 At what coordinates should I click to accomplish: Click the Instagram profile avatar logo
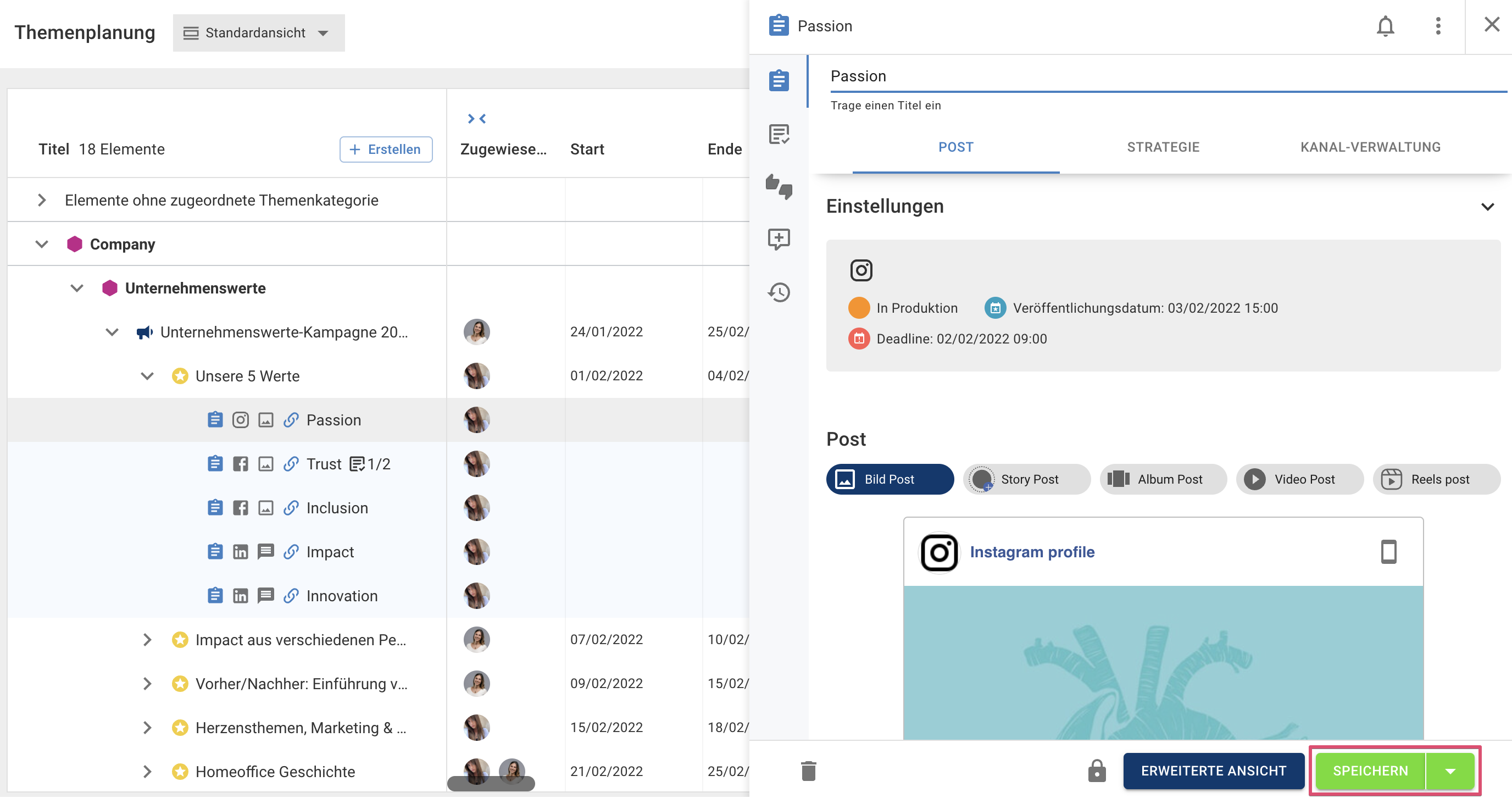pyautogui.click(x=939, y=552)
